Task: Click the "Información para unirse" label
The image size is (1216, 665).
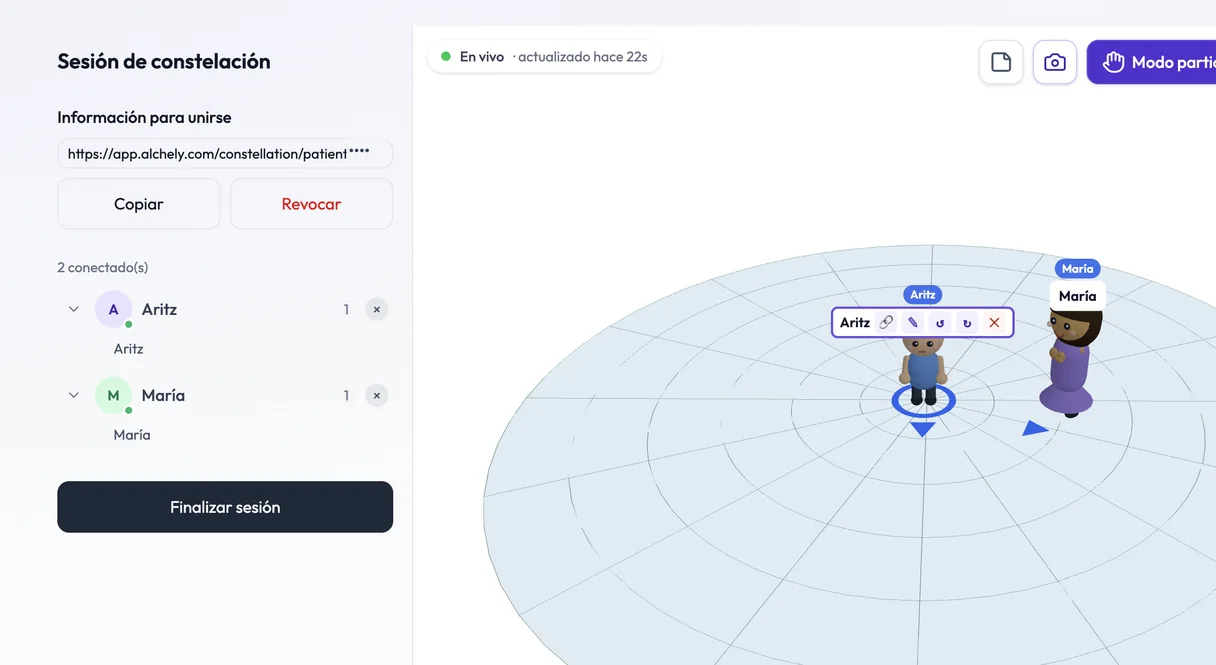Action: 144,117
